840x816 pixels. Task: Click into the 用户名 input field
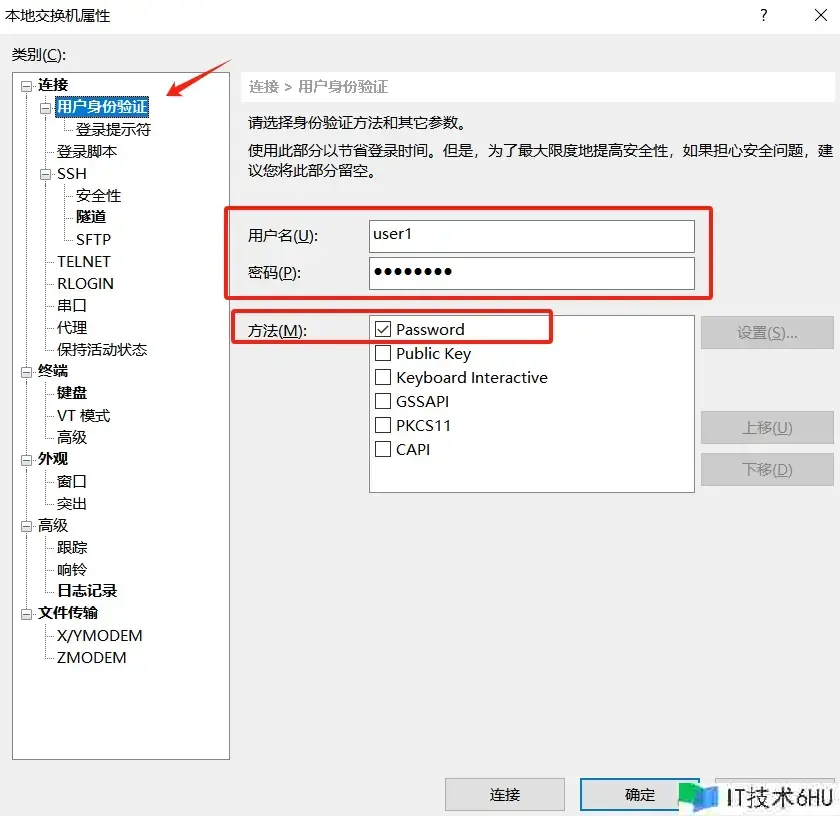point(531,236)
